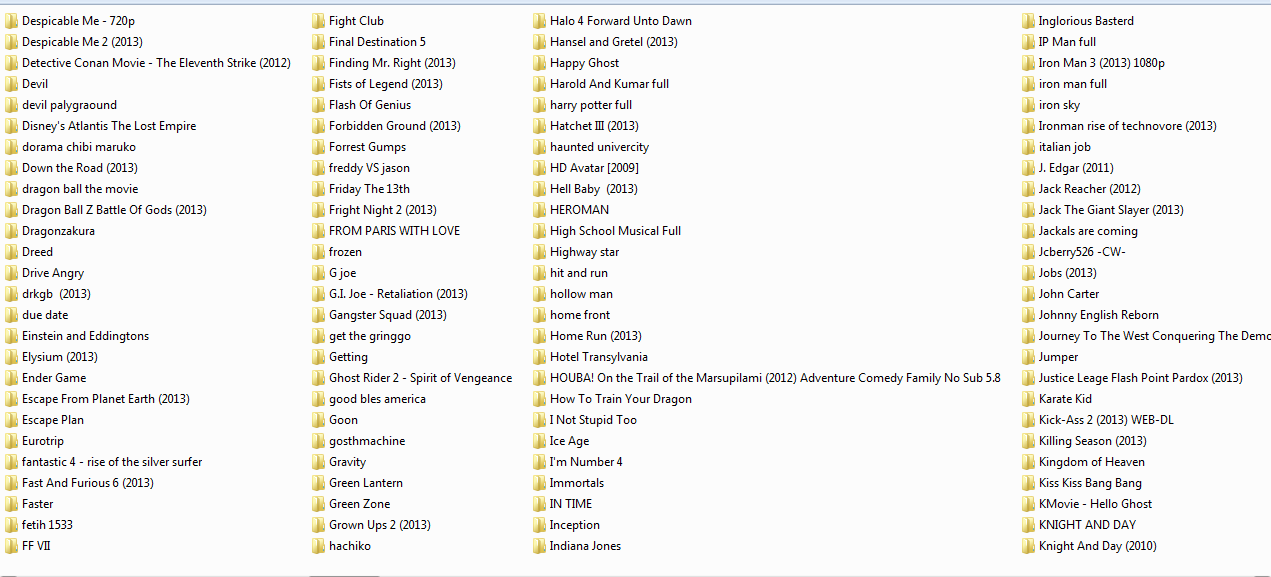Select the Dragonzakura folder icon

[11, 231]
